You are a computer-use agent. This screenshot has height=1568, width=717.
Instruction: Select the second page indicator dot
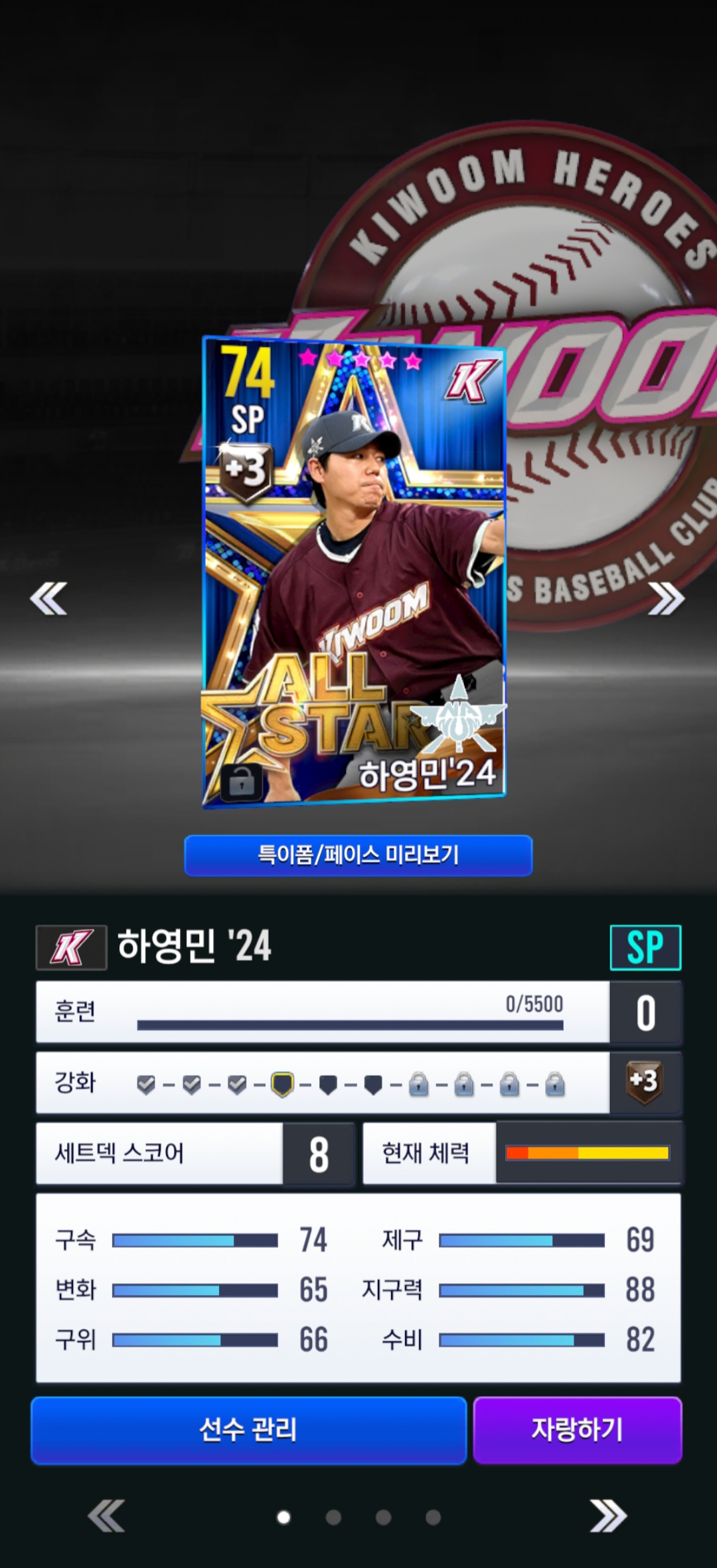pos(333,1517)
